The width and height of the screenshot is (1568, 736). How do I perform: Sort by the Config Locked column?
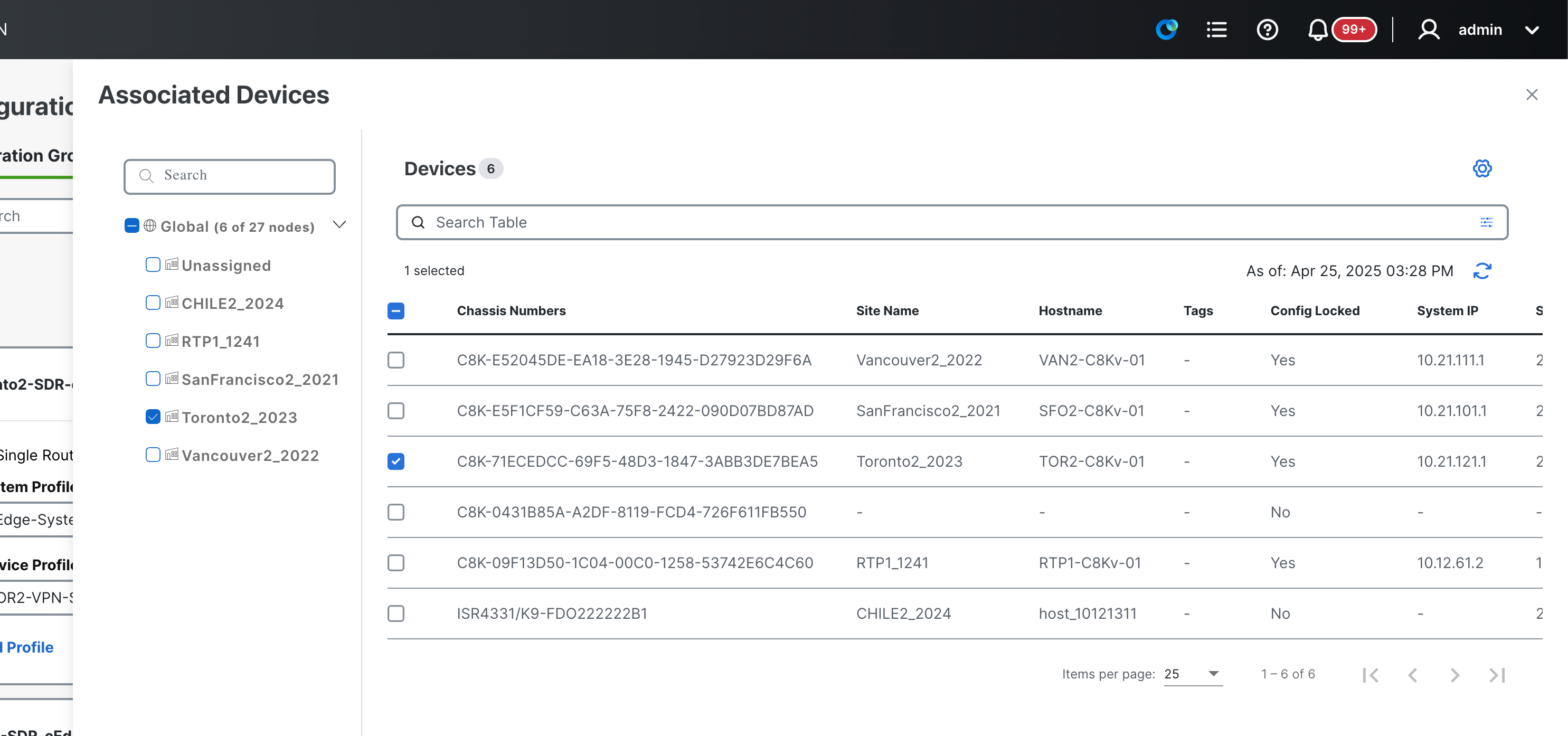point(1315,311)
